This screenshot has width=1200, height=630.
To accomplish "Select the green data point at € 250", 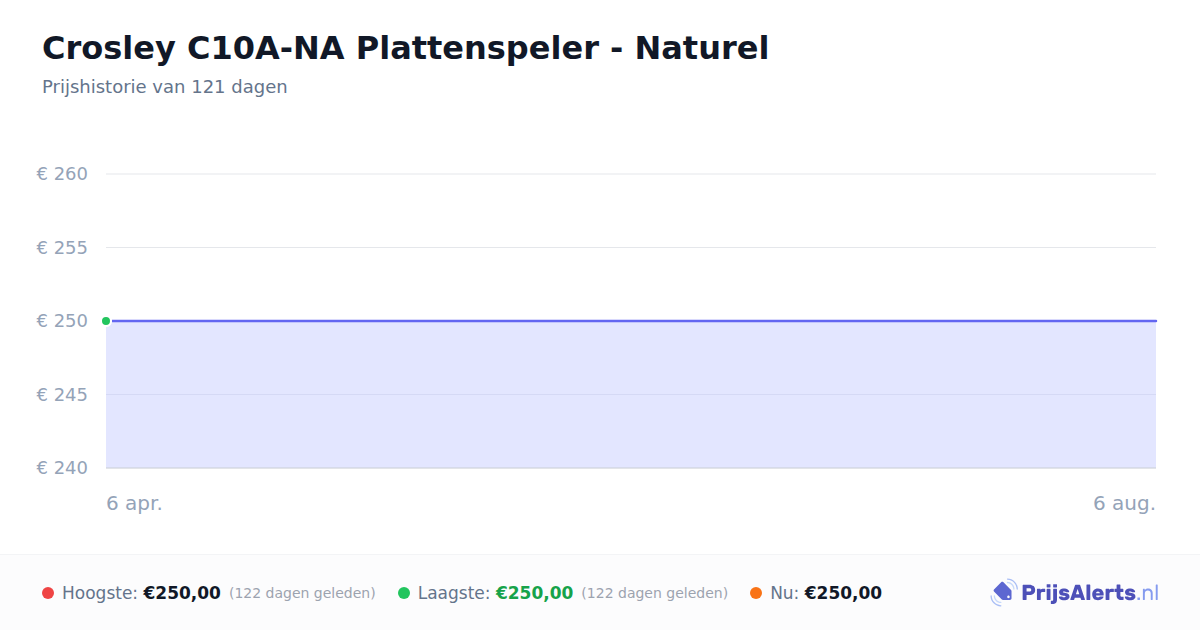I will (x=106, y=321).
